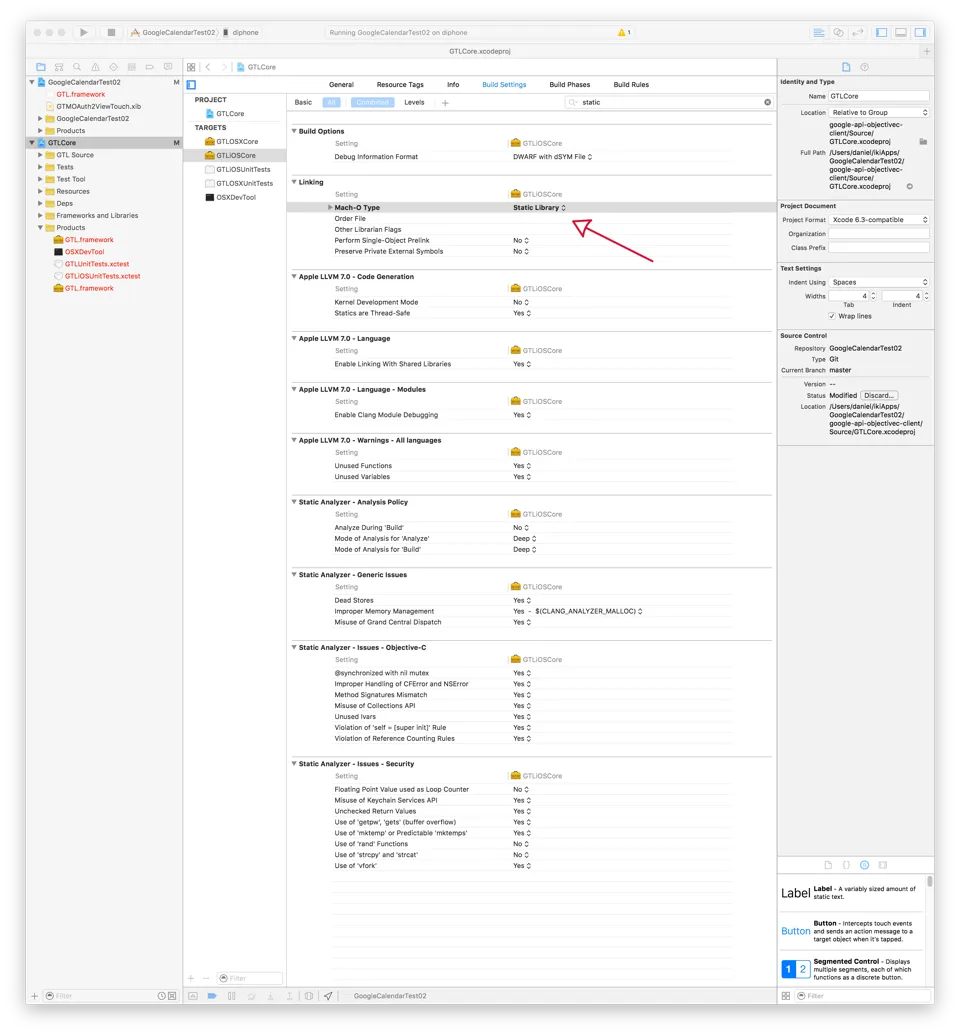Select the Levels filter option

[x=414, y=102]
